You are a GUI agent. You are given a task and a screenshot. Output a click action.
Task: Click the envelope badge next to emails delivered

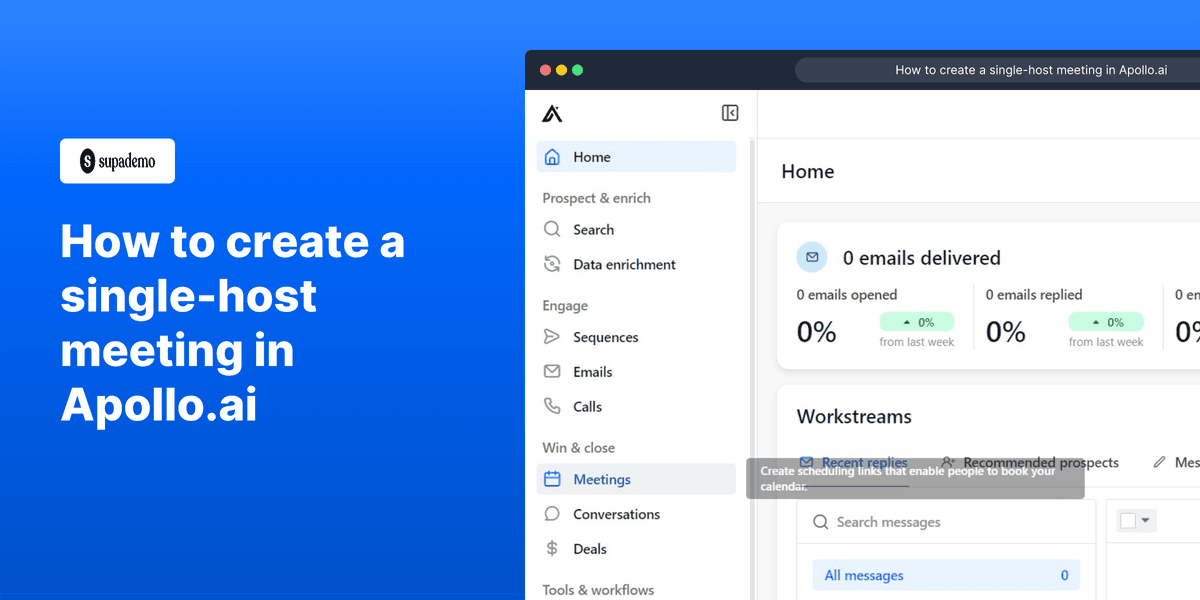pyautogui.click(x=812, y=257)
